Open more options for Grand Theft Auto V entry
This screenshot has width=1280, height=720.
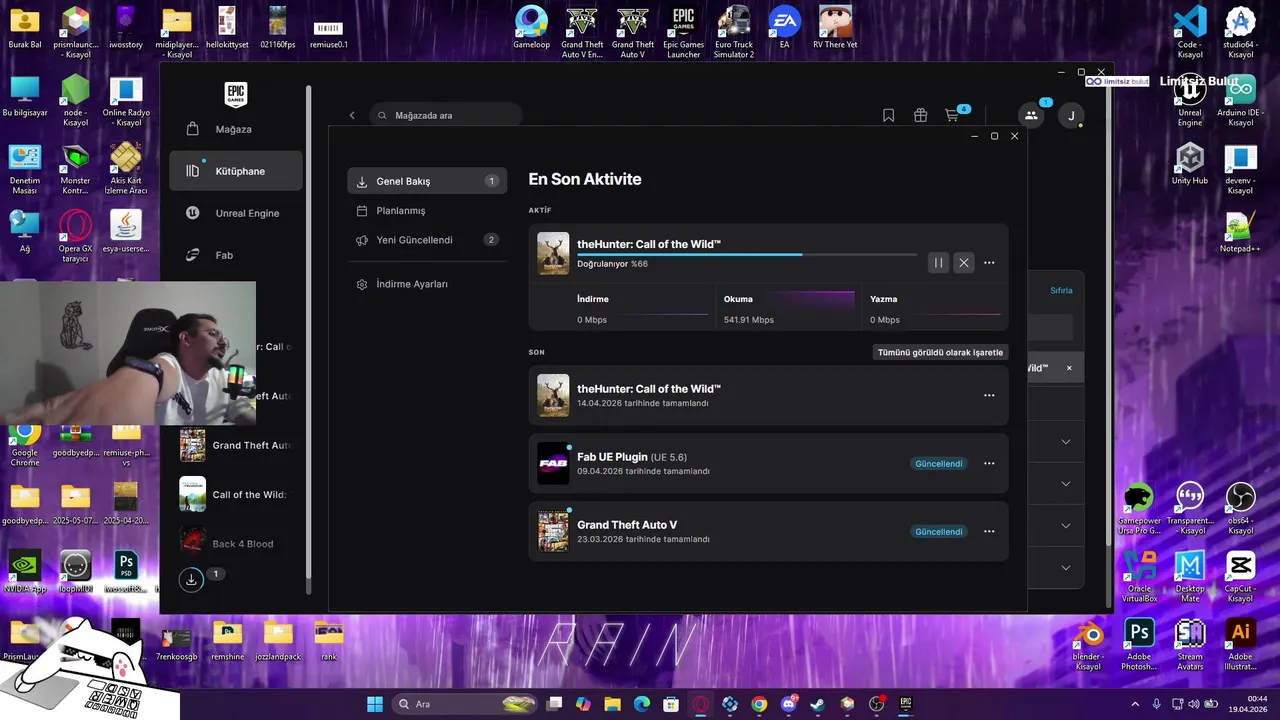coord(989,531)
